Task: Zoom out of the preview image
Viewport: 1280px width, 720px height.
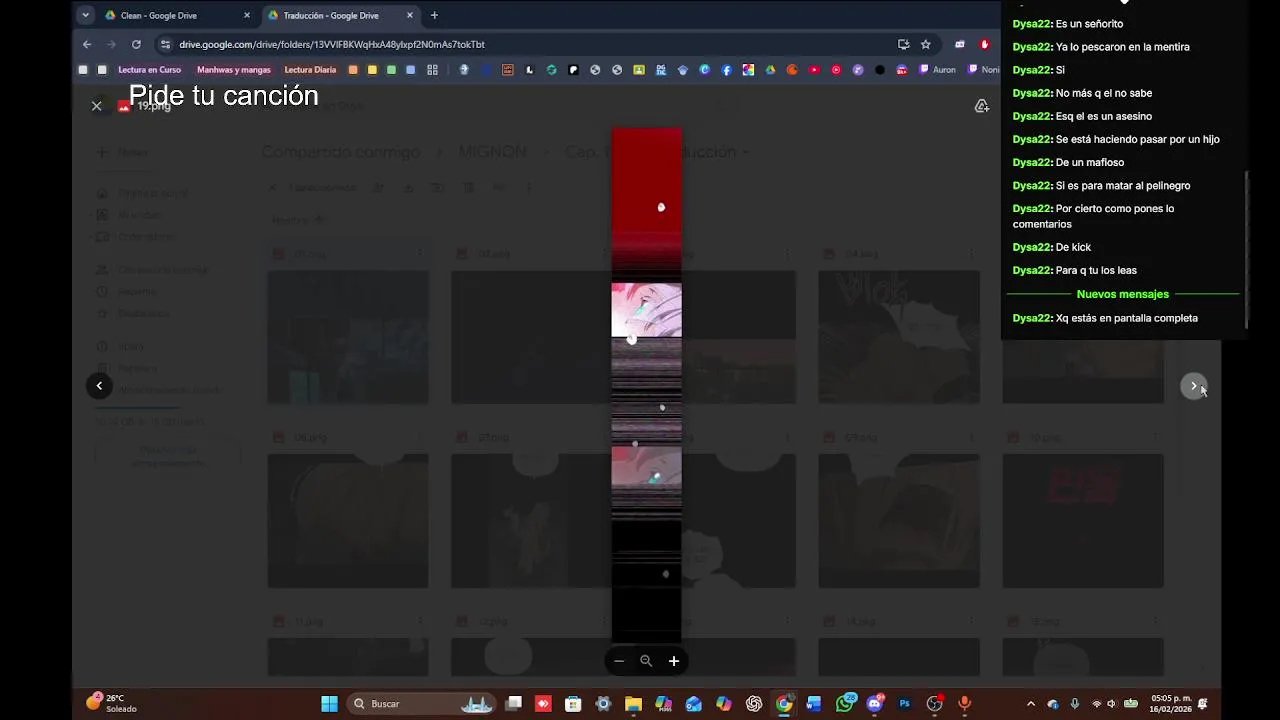Action: (x=619, y=661)
